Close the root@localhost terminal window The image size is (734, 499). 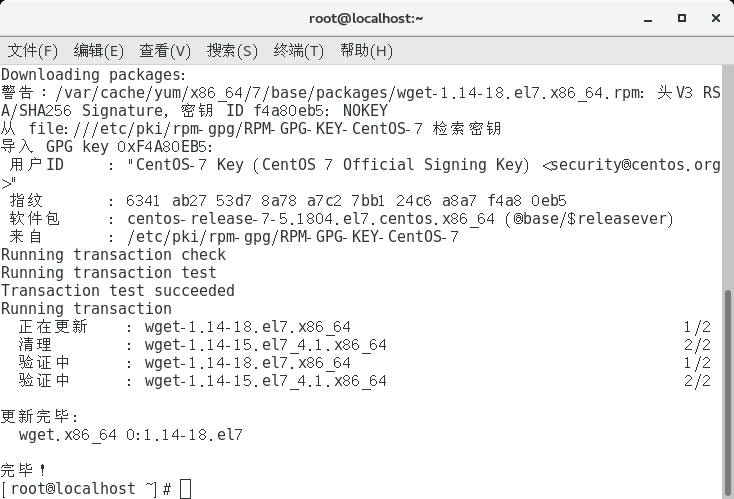(x=716, y=18)
